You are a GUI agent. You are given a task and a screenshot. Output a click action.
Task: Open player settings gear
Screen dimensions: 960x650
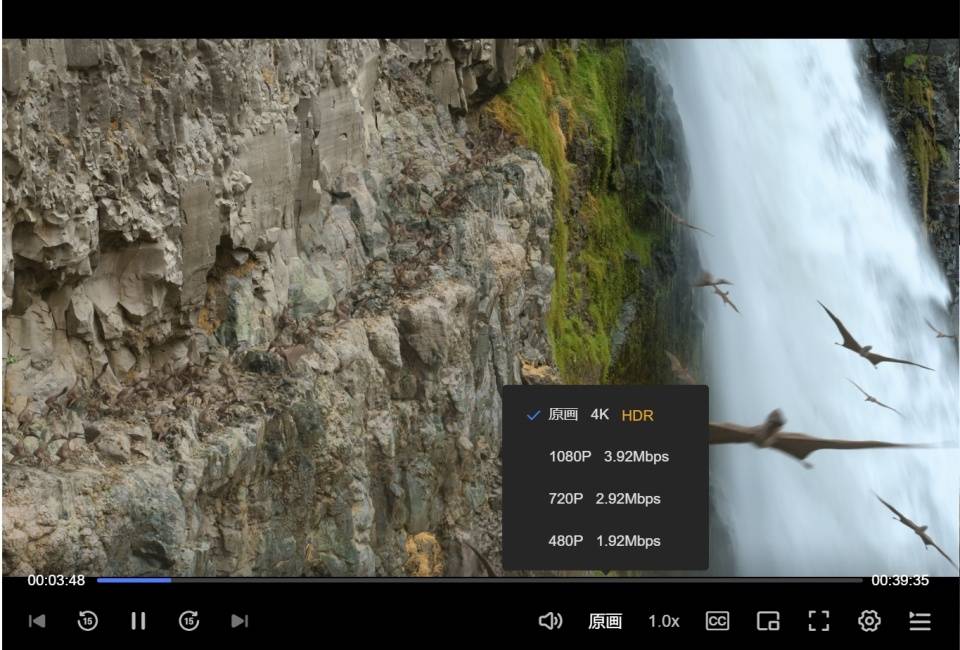pyautogui.click(x=869, y=621)
